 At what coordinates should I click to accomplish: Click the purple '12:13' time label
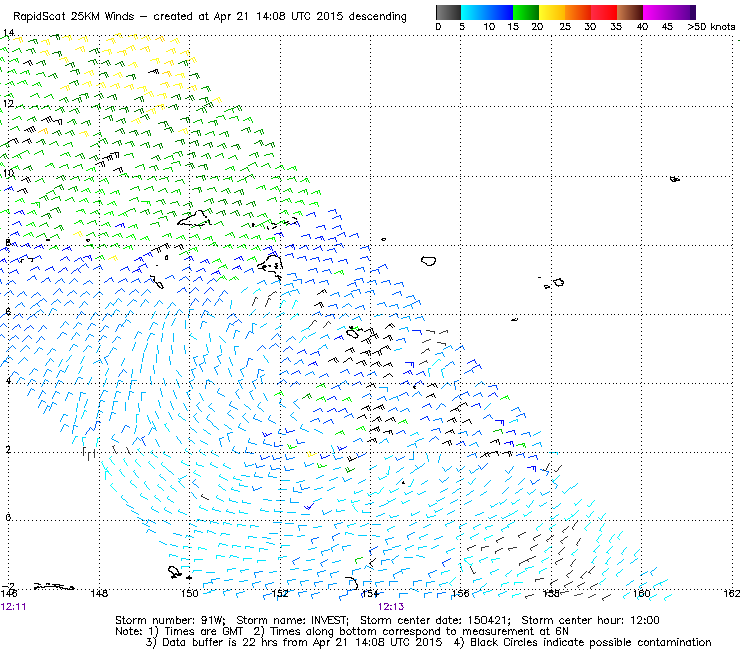[391, 607]
